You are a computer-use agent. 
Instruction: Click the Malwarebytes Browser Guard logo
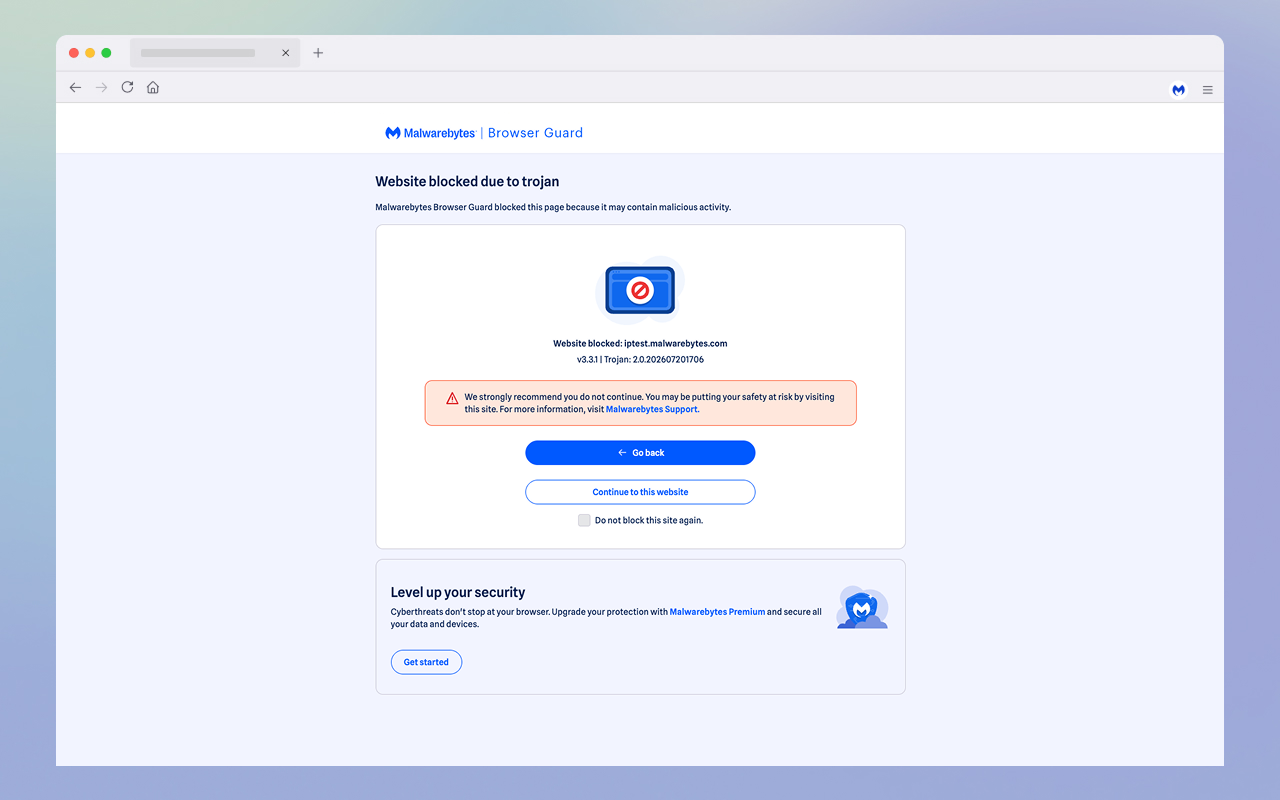point(484,133)
